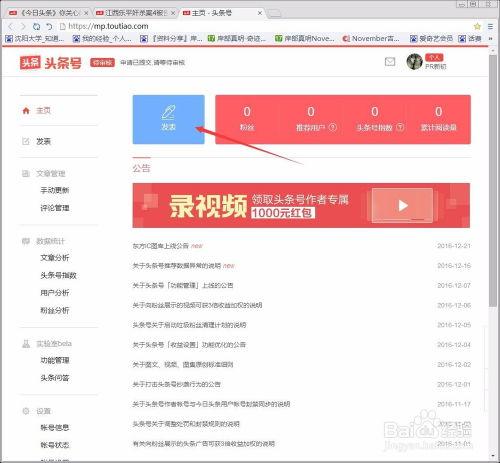Click the 头条号 logo in header
This screenshot has height=463, width=500.
click(x=51, y=62)
